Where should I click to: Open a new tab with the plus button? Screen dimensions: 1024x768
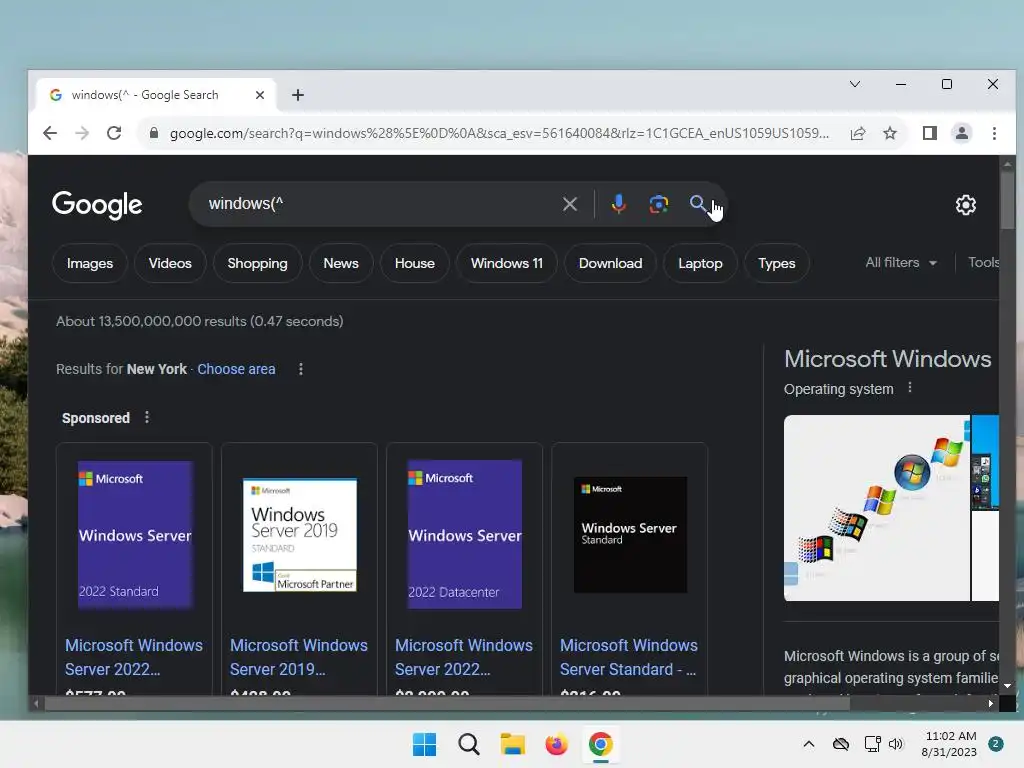[x=298, y=95]
